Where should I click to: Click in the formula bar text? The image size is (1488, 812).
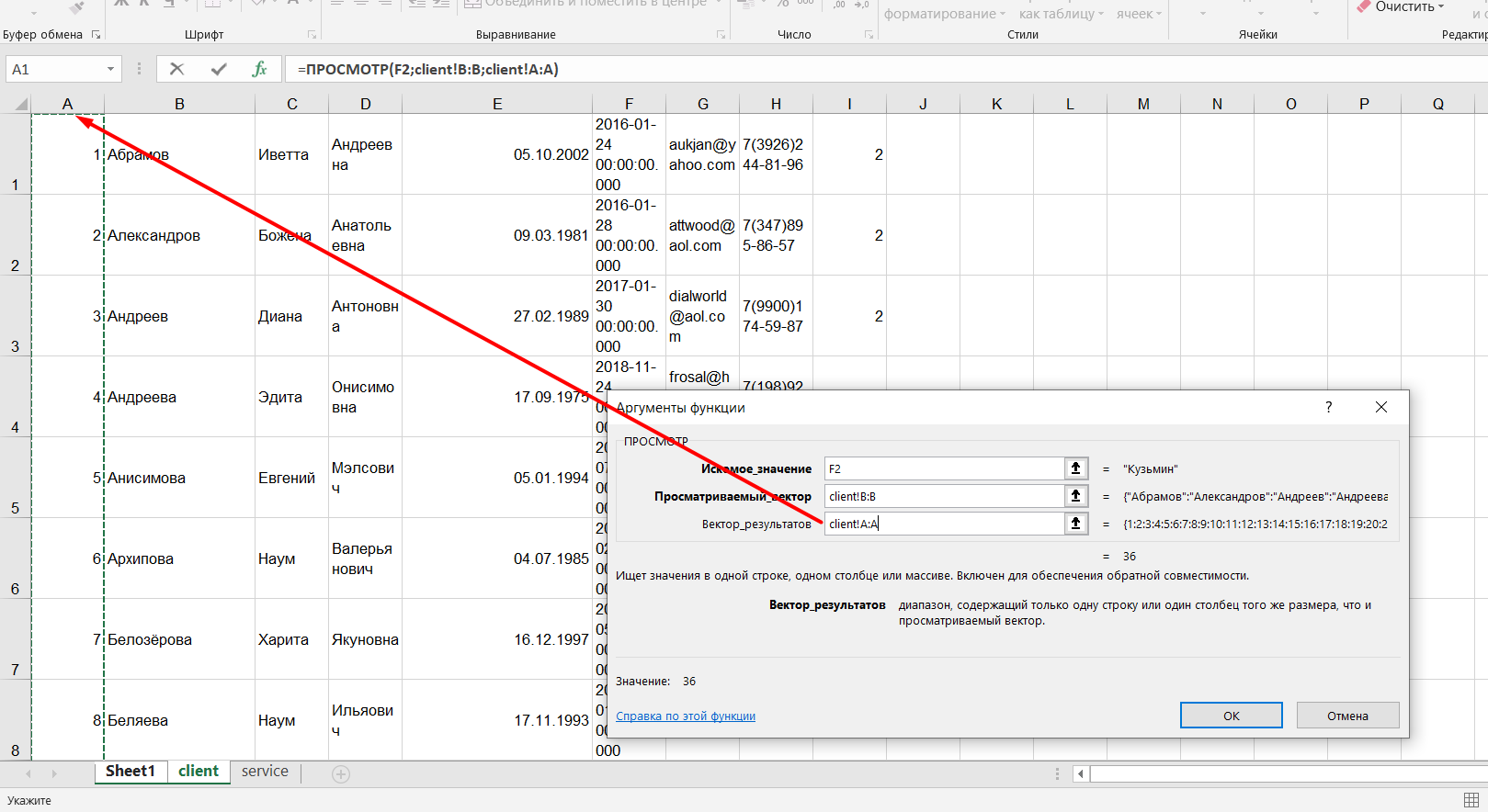click(428, 69)
